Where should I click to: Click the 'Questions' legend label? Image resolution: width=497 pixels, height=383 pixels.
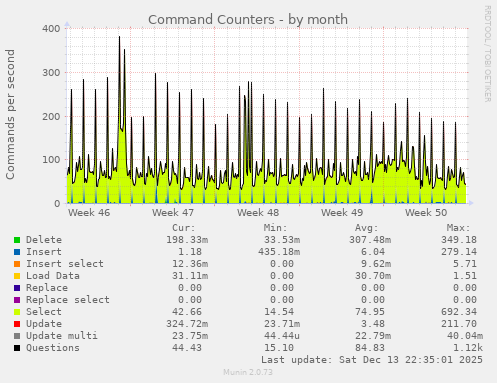click(53, 348)
